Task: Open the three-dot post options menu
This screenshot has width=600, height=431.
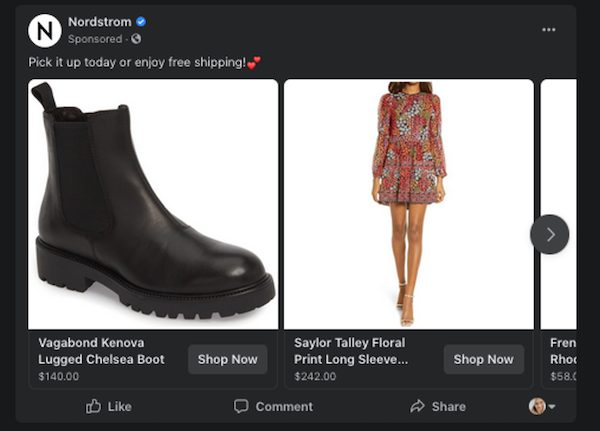Action: [x=548, y=30]
